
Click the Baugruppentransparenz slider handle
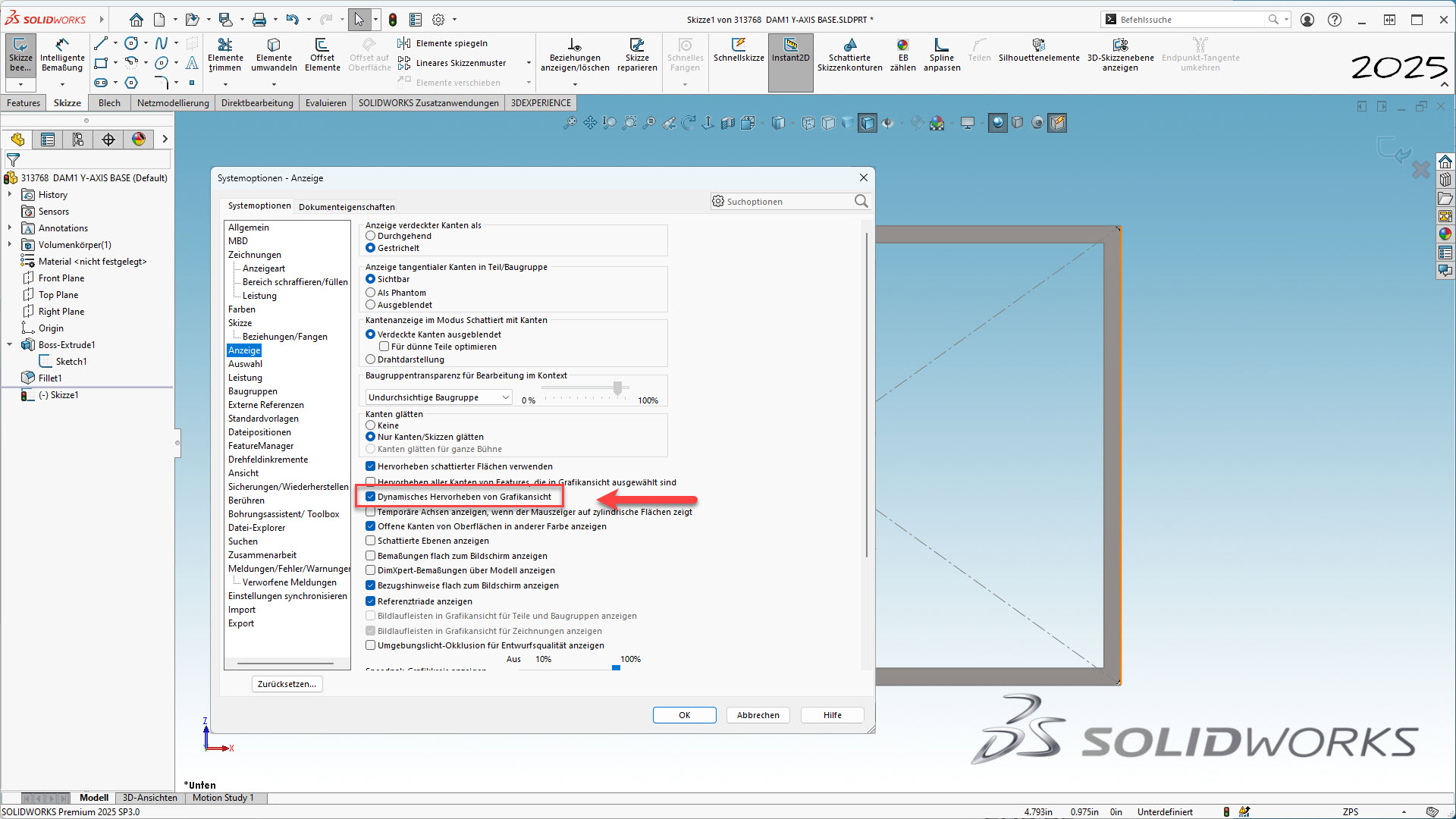(x=618, y=388)
